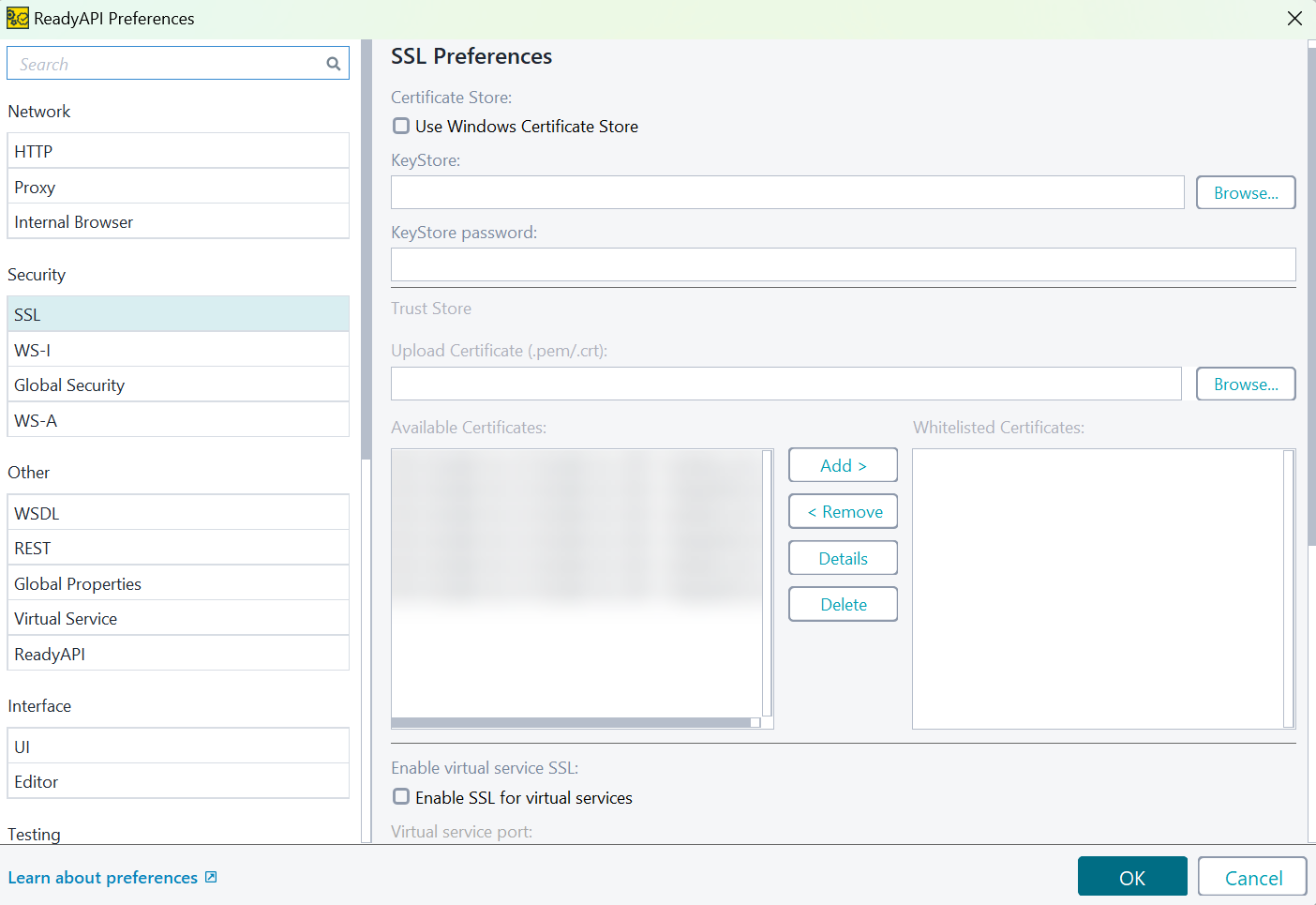Click the KeyStore password field
This screenshot has height=905, width=1316.
click(843, 264)
